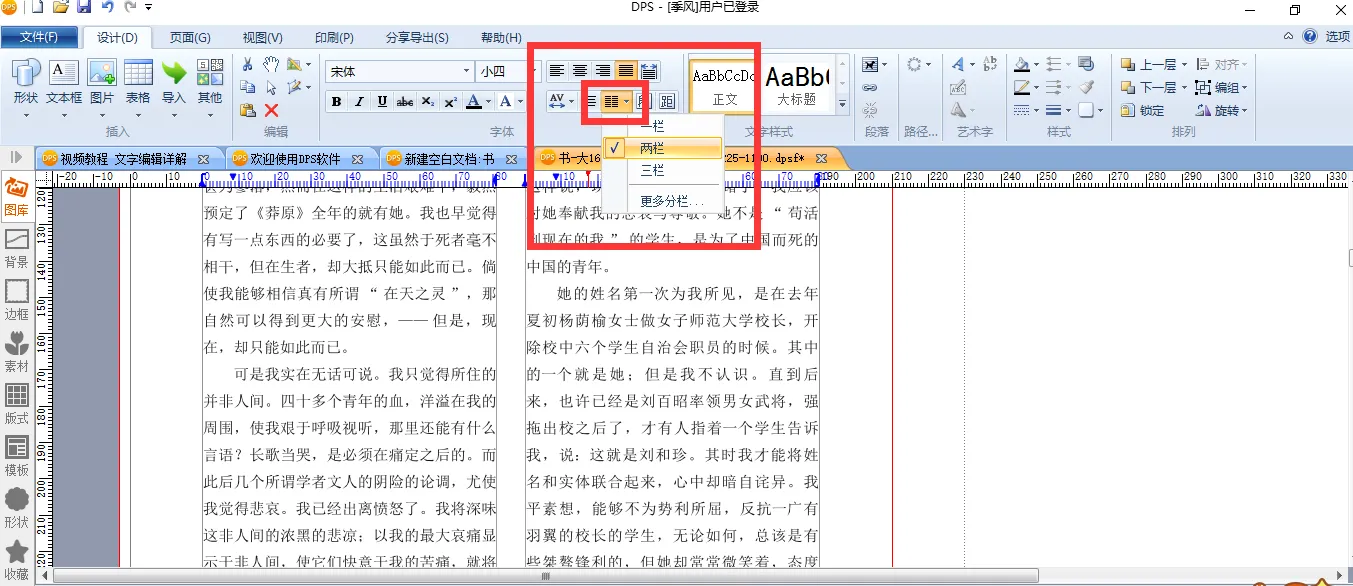The height and width of the screenshot is (586, 1353).
Task: Toggle subscript x₂ formatting
Action: tap(428, 101)
